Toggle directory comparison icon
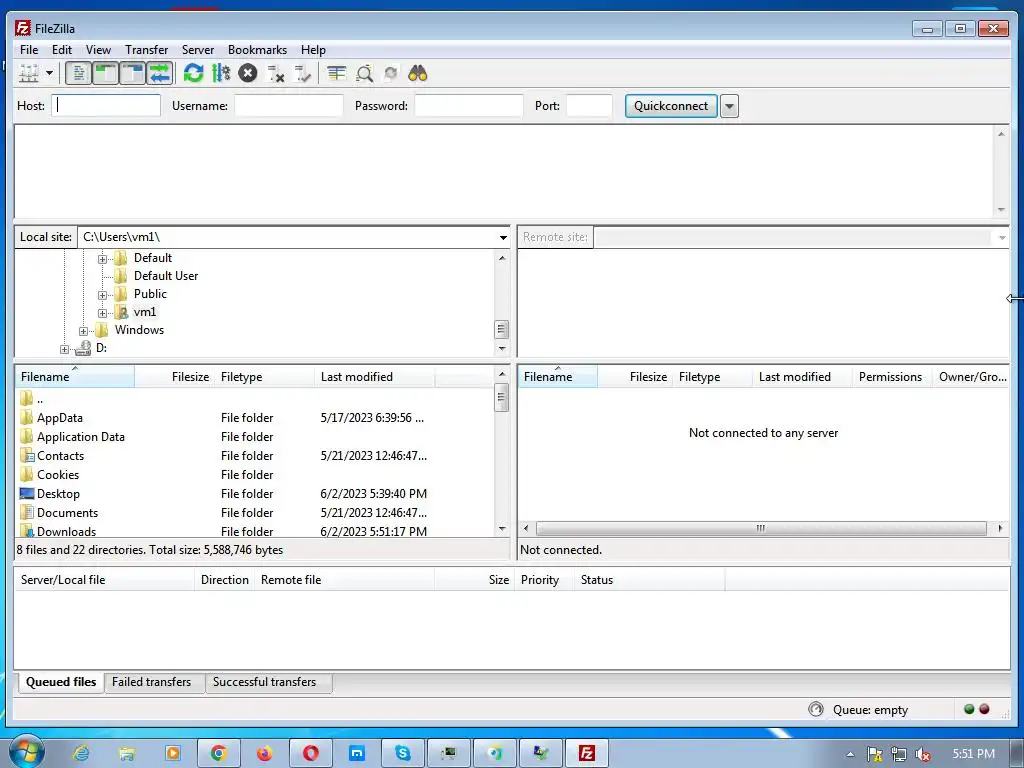The image size is (1024, 768). tap(364, 73)
